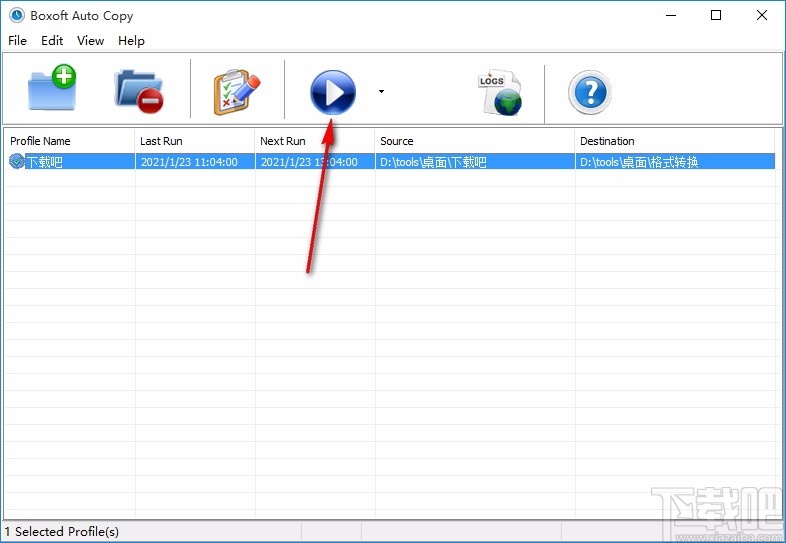Sort by the Next Run column header

coord(315,141)
